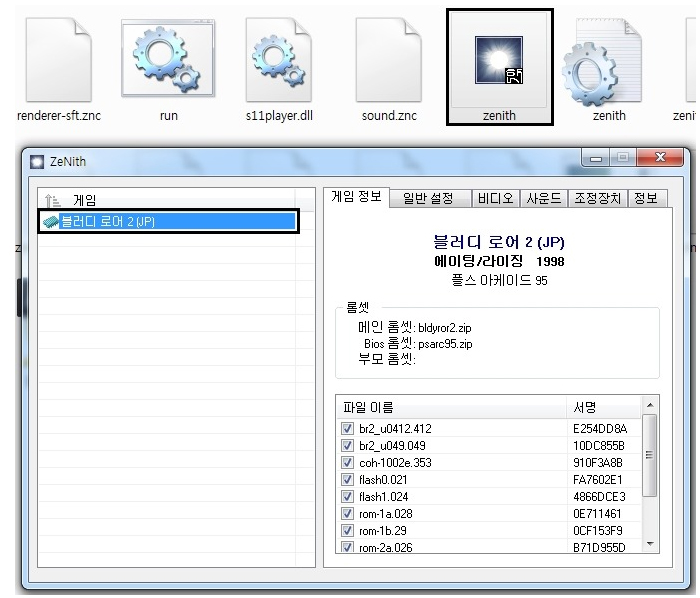Image resolution: width=700 pixels, height=598 pixels.
Task: Click the ZeNith title bar app icon
Action: [37, 162]
